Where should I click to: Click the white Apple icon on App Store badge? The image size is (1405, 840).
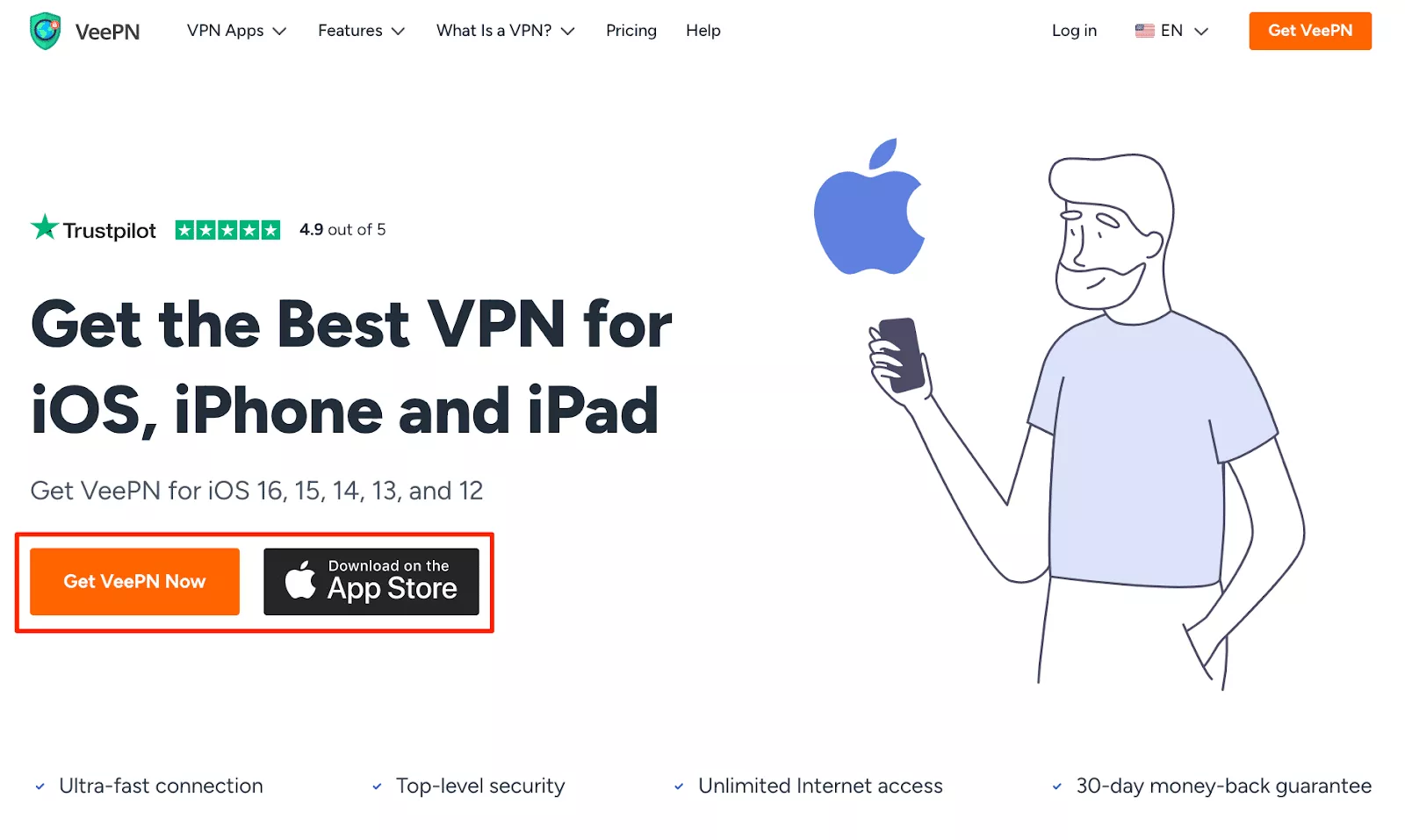point(300,580)
